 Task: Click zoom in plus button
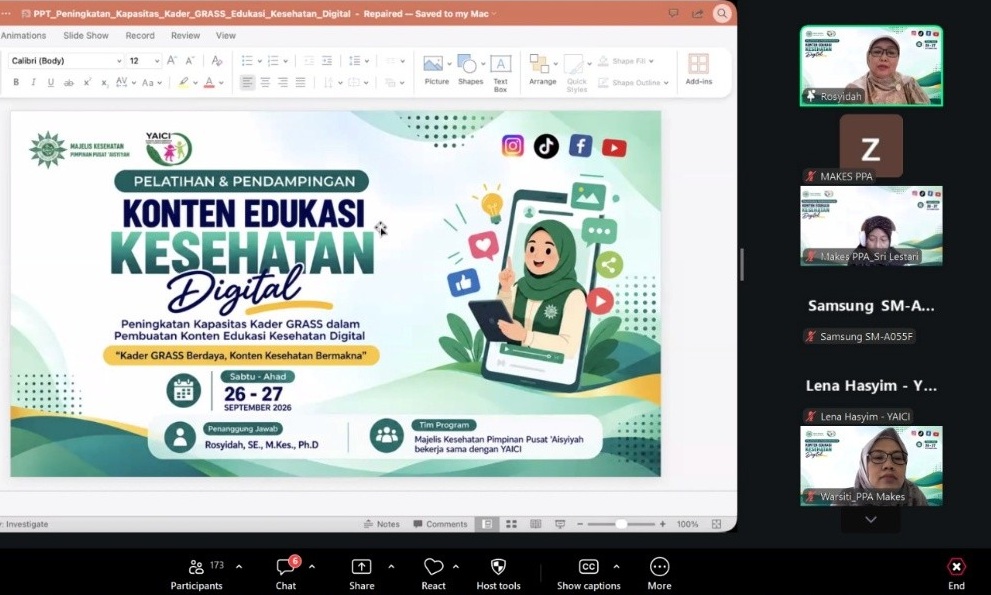(x=662, y=524)
